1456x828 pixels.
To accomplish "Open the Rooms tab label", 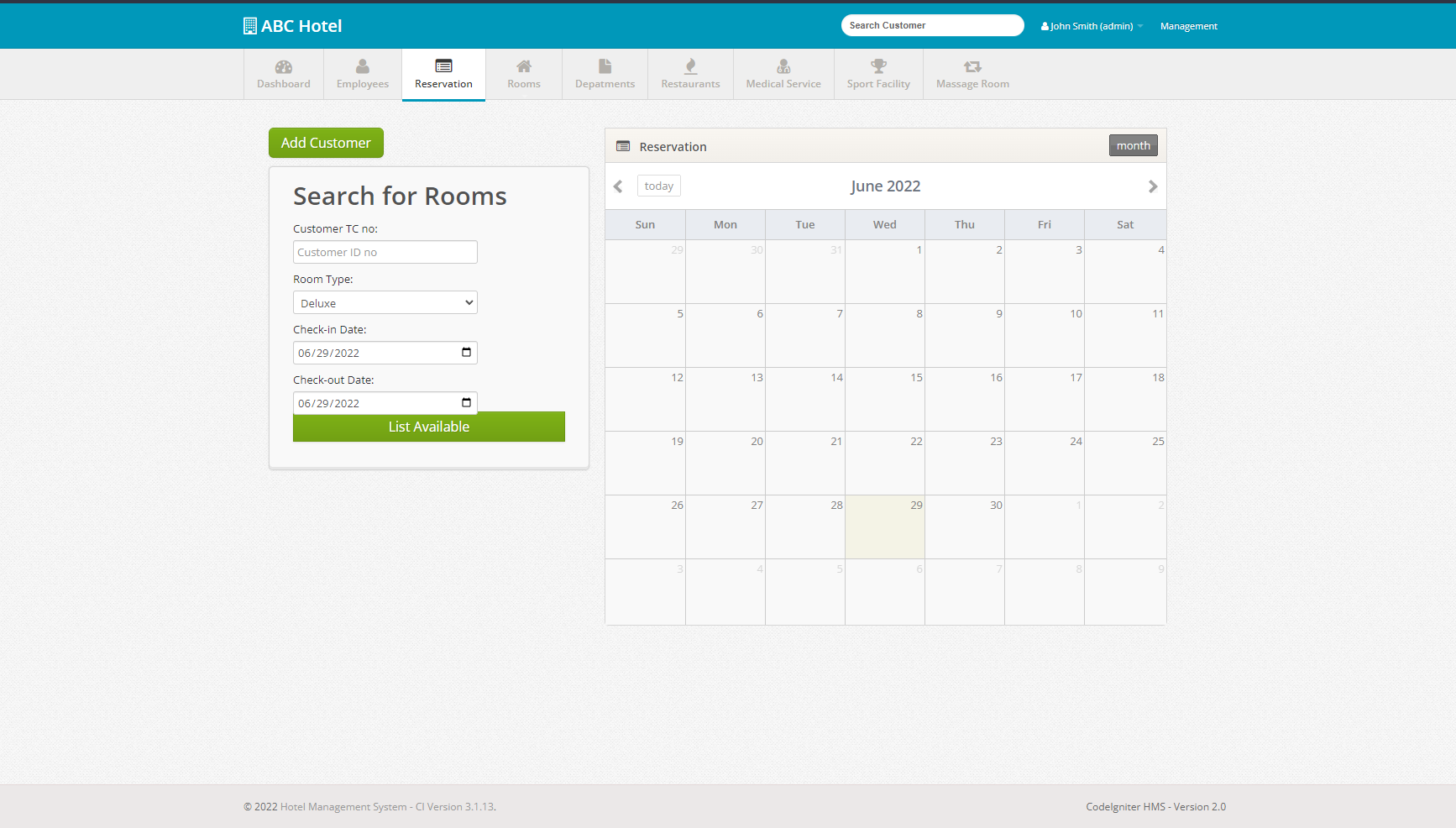I will pos(524,84).
